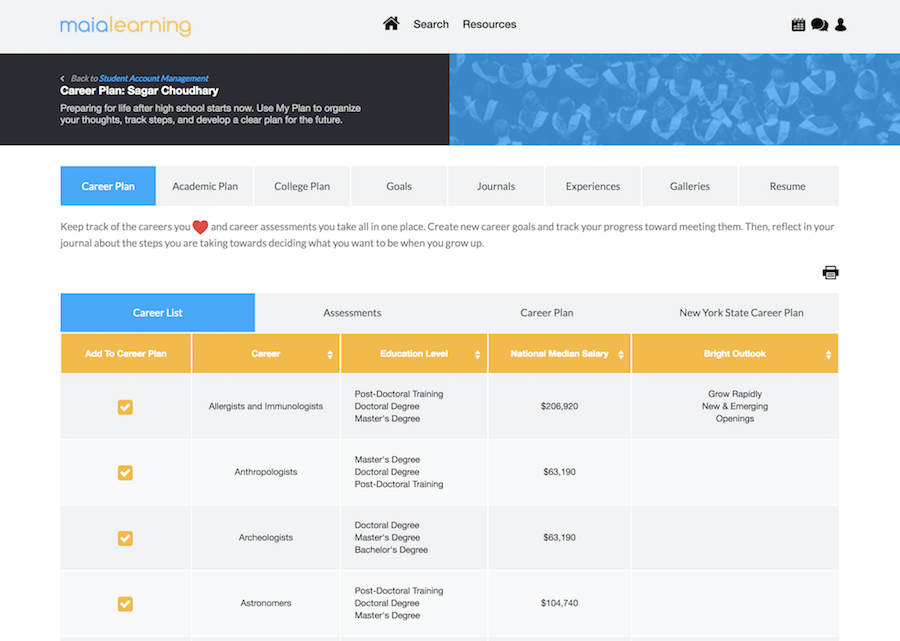Open the calendar icon in header
Screen dimensions: 900x641
pyautogui.click(x=798, y=25)
